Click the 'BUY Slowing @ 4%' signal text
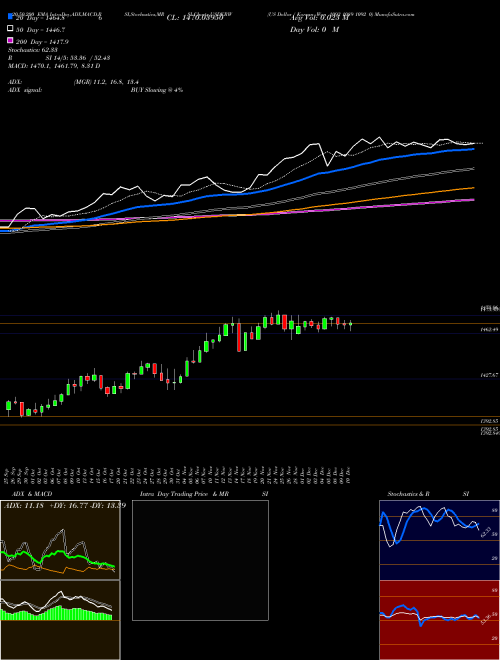The height and width of the screenshot is (660, 500). [157, 90]
